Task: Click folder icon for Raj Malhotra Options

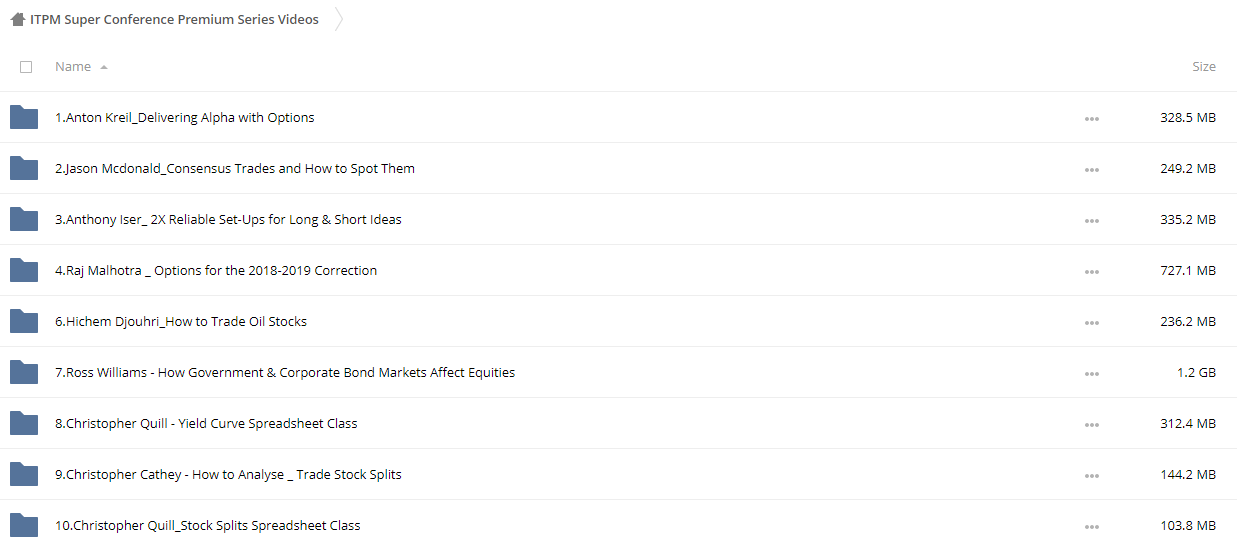Action: point(24,270)
